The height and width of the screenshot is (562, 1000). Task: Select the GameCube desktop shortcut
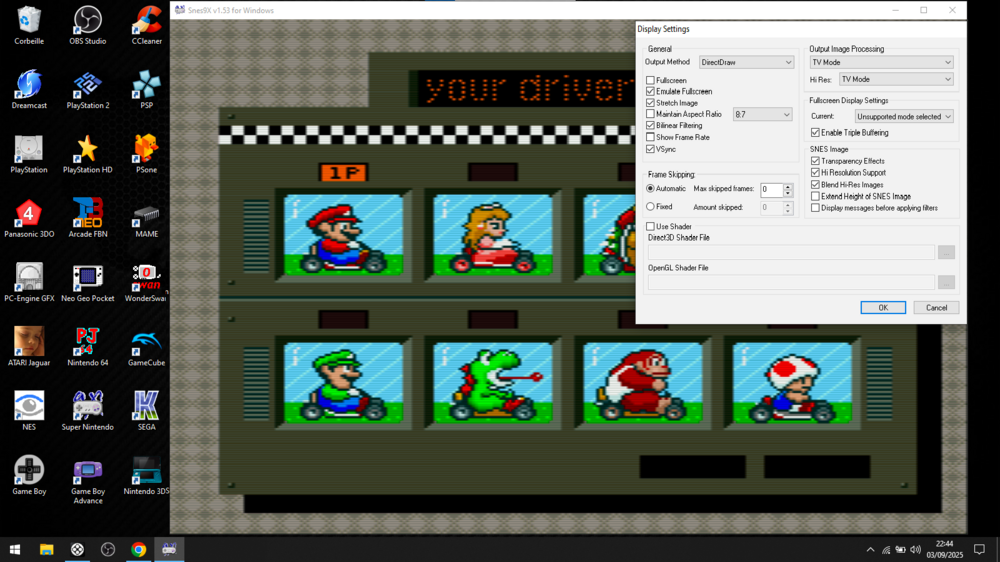(147, 347)
